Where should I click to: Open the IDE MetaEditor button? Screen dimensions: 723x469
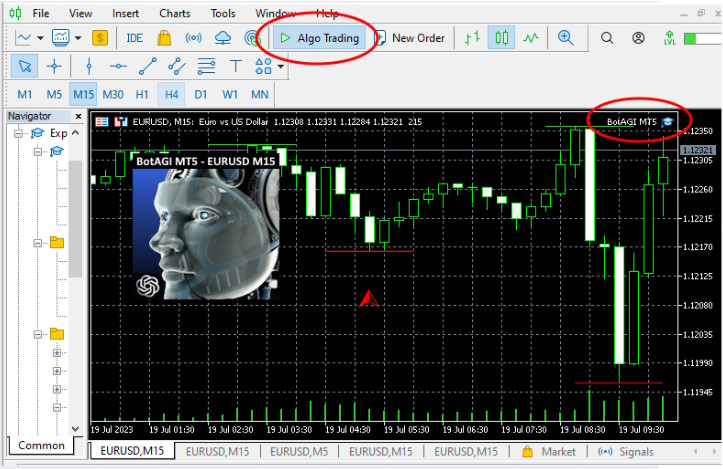(x=135, y=38)
